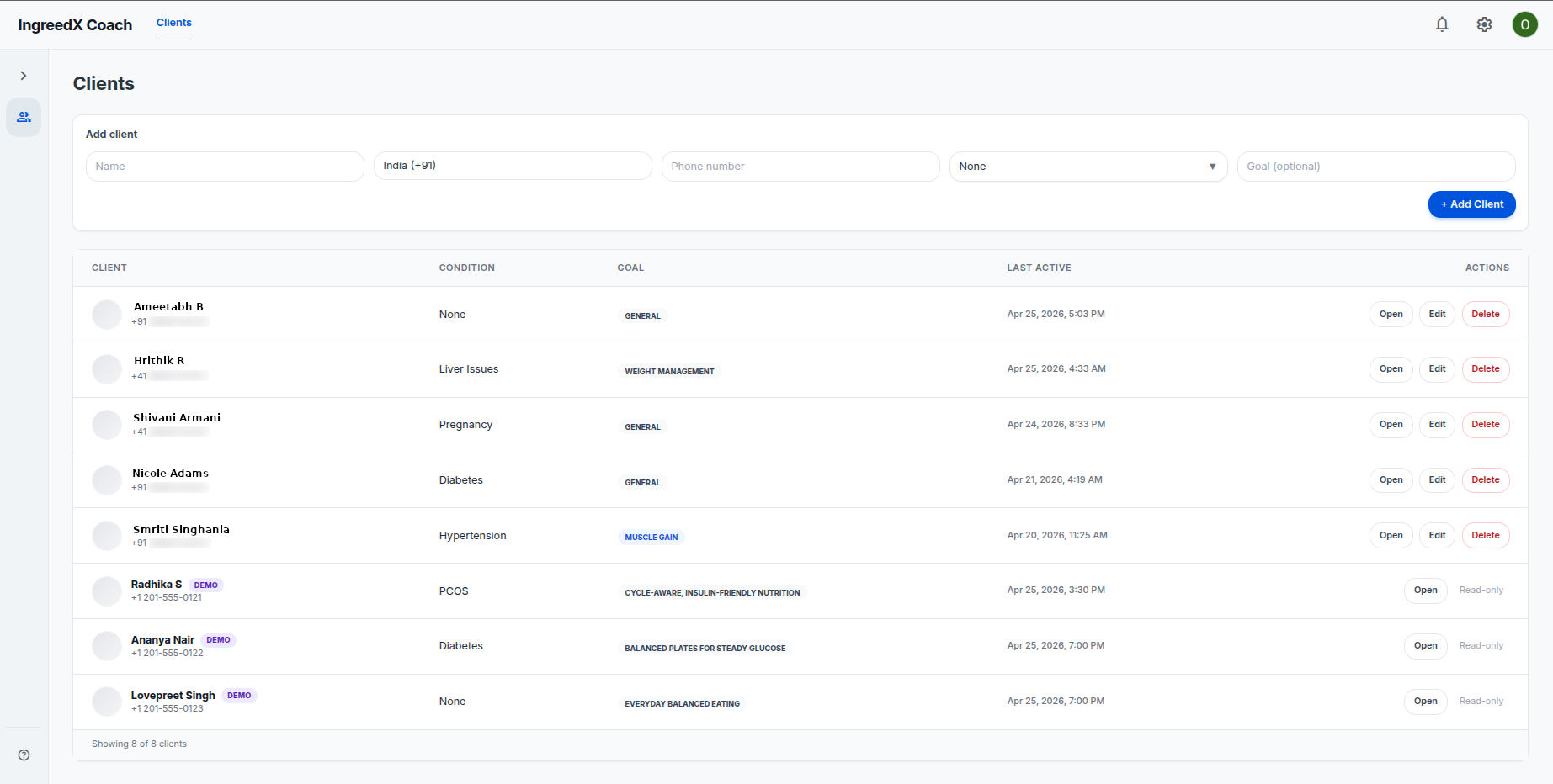The height and width of the screenshot is (784, 1553).
Task: Click the LAST ACTIVE column header
Action: coord(1039,268)
